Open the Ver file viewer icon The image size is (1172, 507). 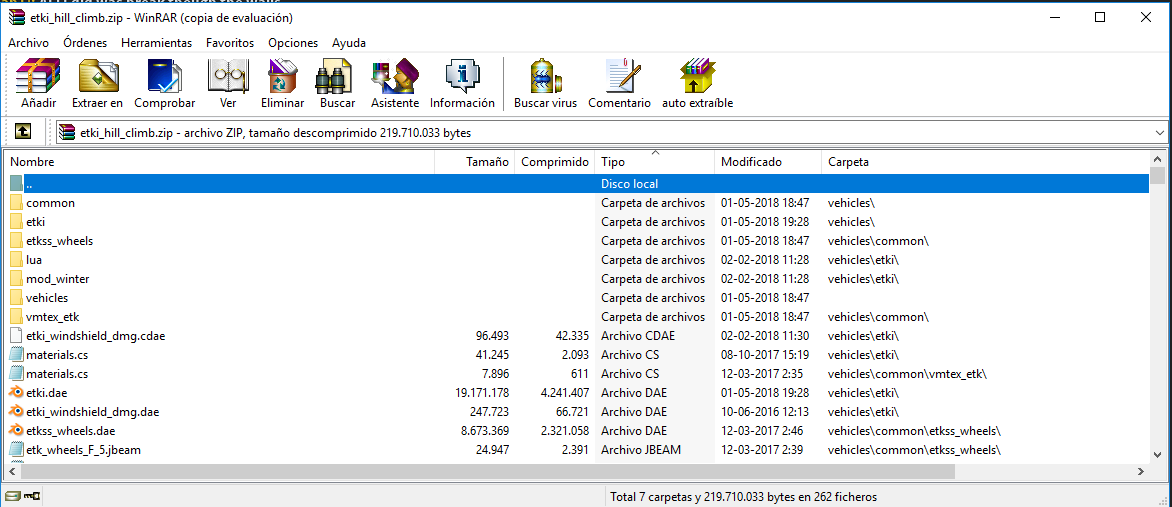pyautogui.click(x=228, y=76)
